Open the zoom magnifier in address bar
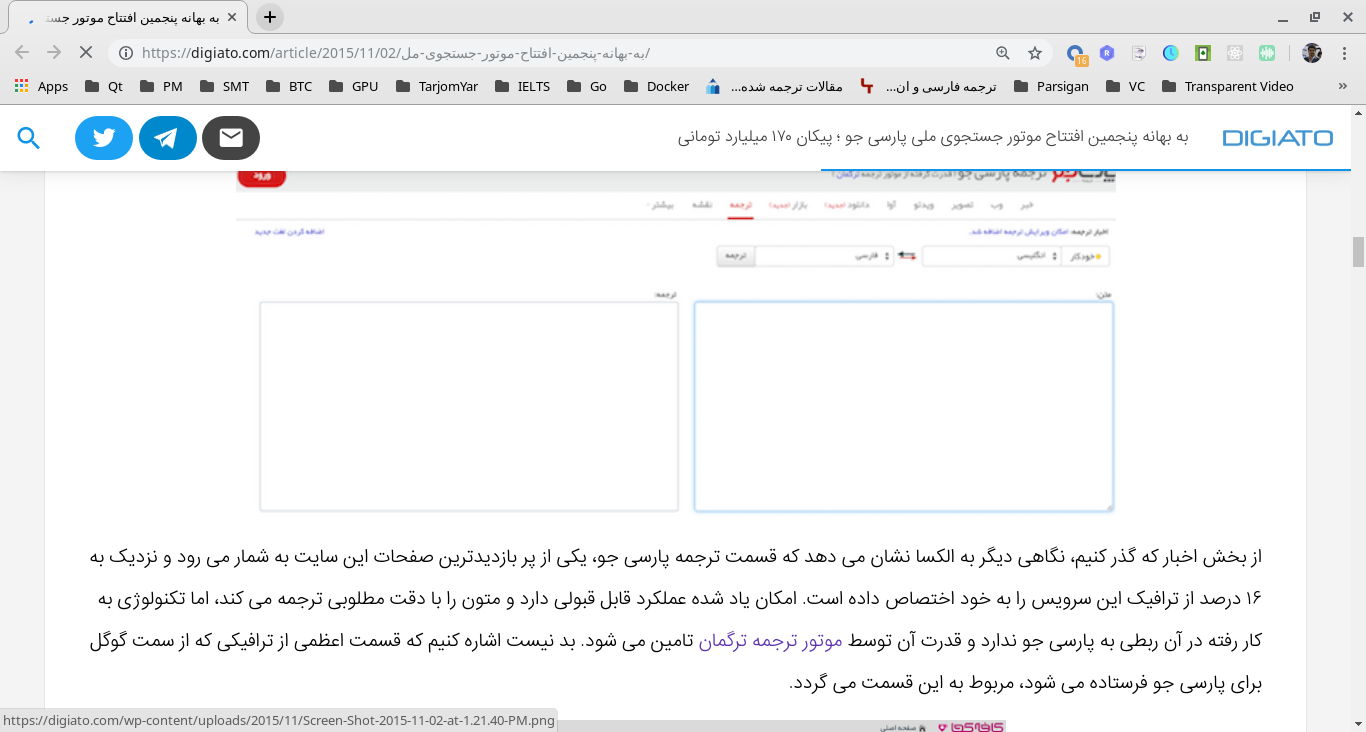Screen dimensions: 1366x732 pos(1003,53)
